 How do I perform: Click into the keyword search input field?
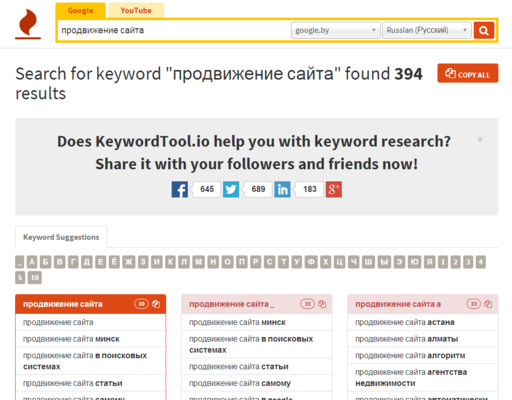point(173,30)
